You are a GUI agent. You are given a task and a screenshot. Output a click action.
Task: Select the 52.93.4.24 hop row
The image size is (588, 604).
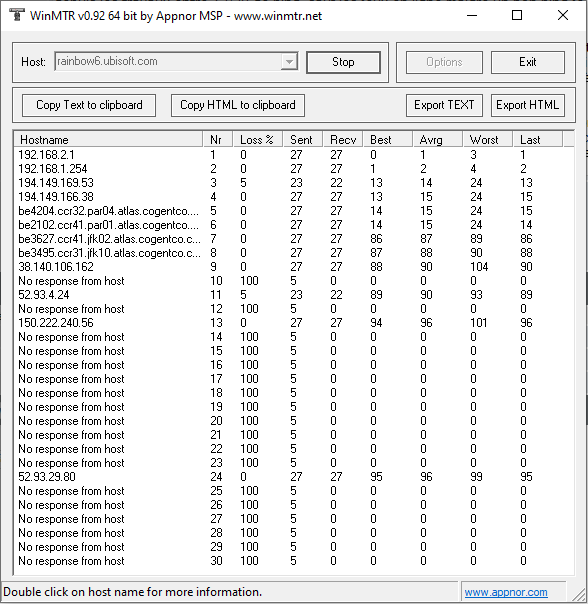pos(294,295)
